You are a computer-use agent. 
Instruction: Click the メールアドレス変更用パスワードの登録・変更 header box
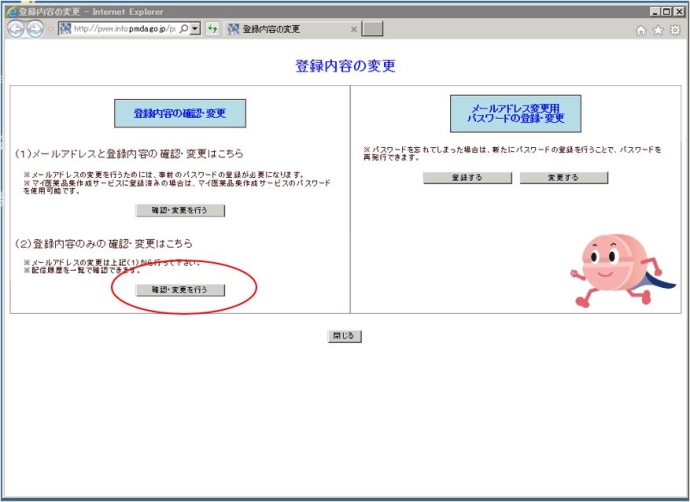click(515, 114)
